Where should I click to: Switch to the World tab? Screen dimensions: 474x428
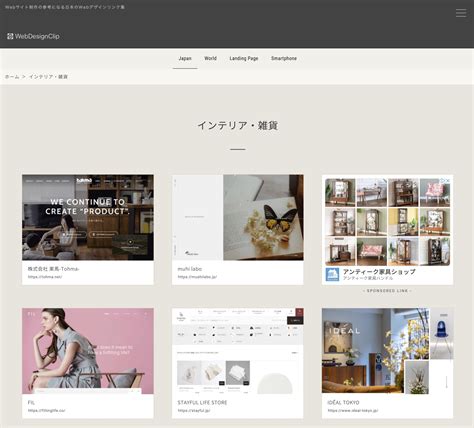coord(210,59)
